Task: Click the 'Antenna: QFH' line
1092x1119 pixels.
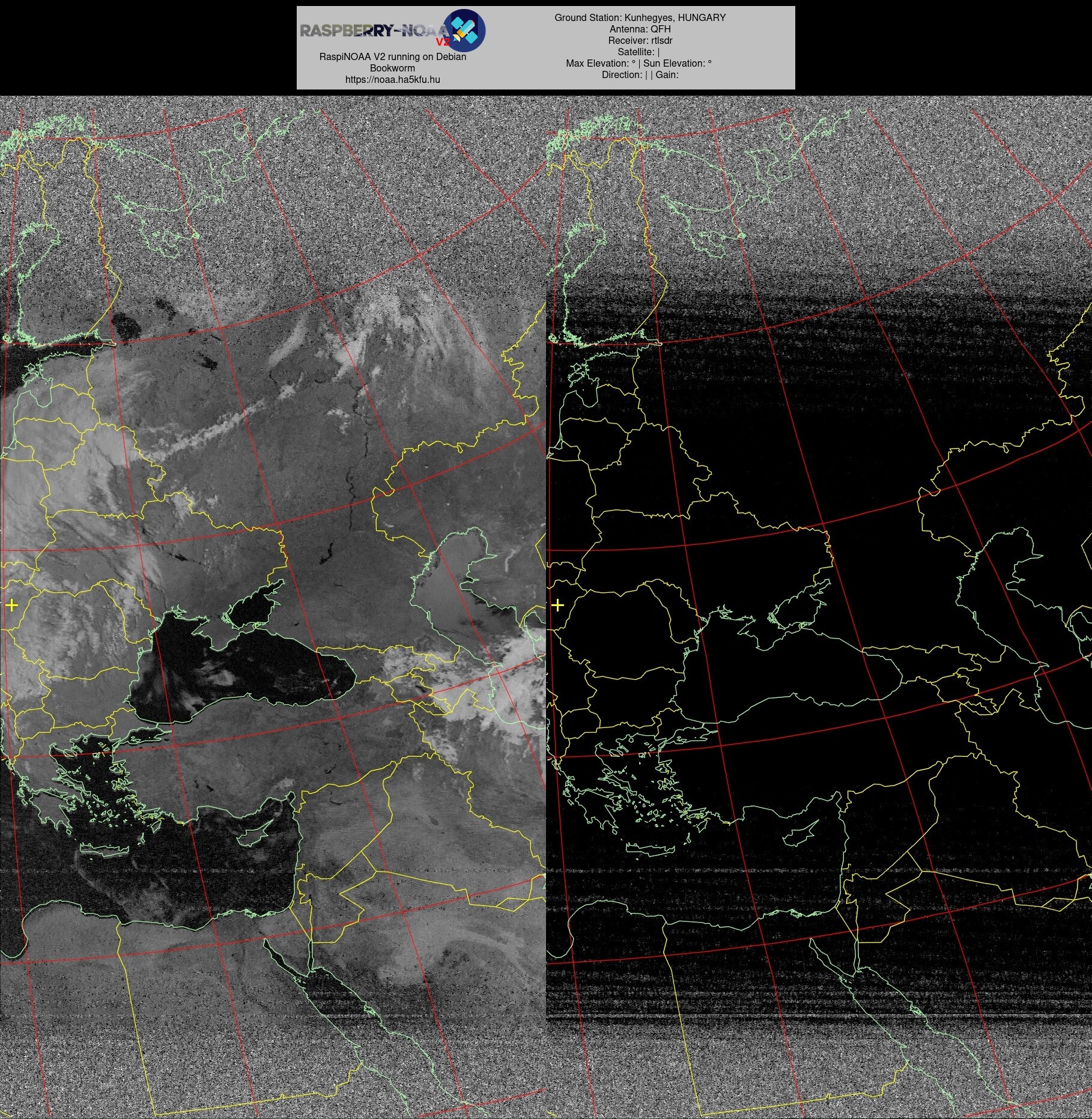Action: coord(640,29)
